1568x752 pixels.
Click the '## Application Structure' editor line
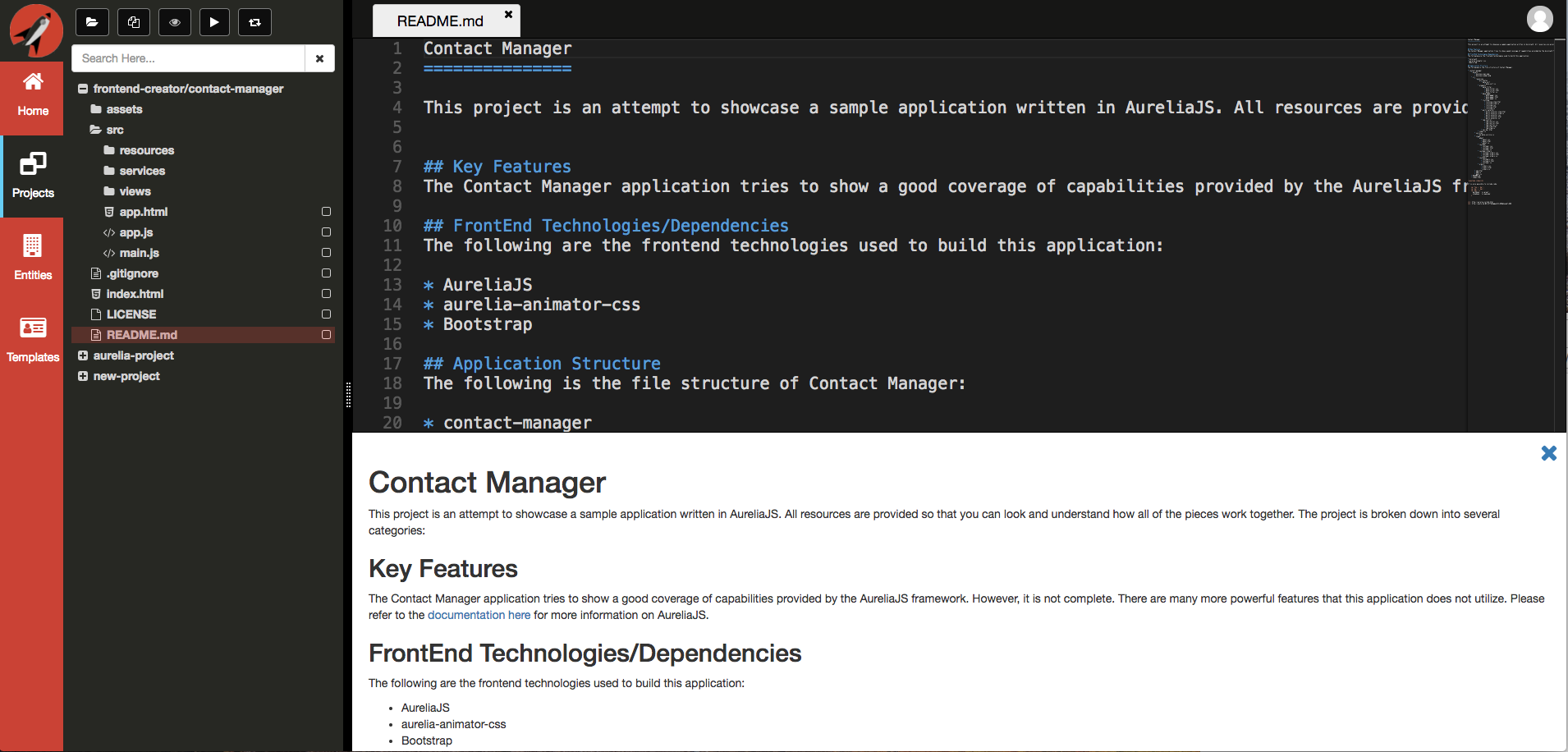tap(542, 364)
